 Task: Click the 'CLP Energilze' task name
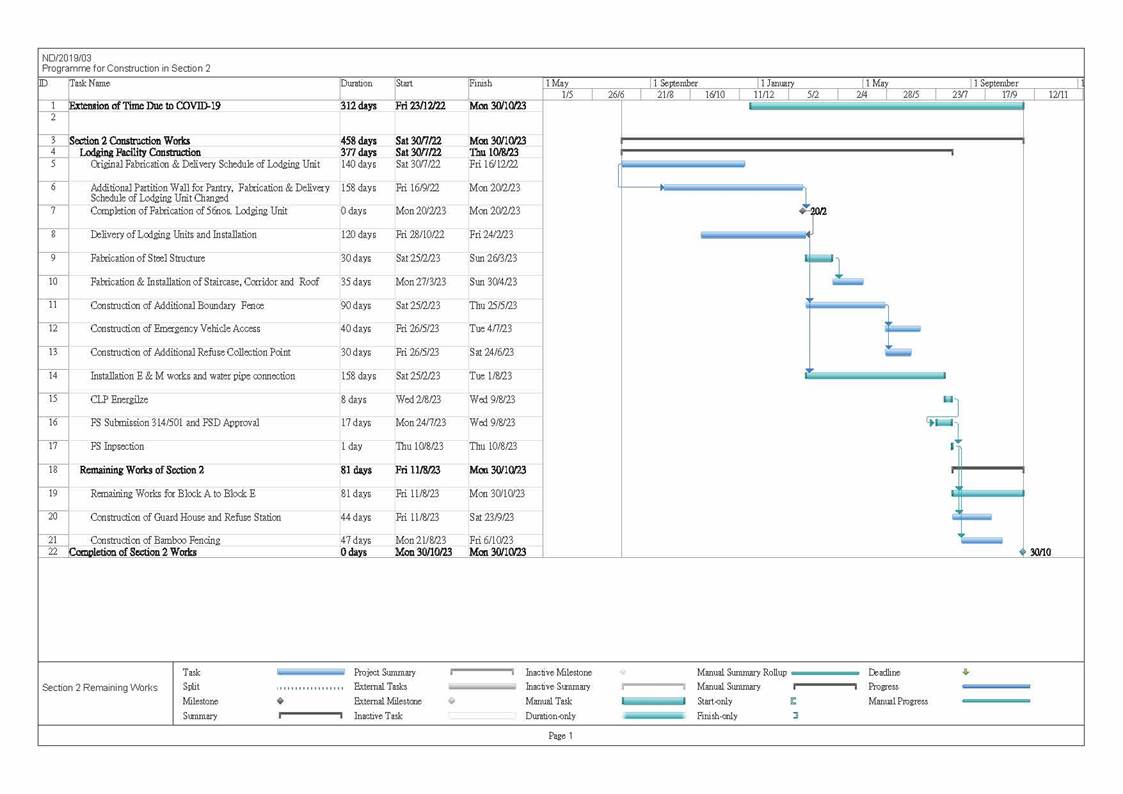118,399
